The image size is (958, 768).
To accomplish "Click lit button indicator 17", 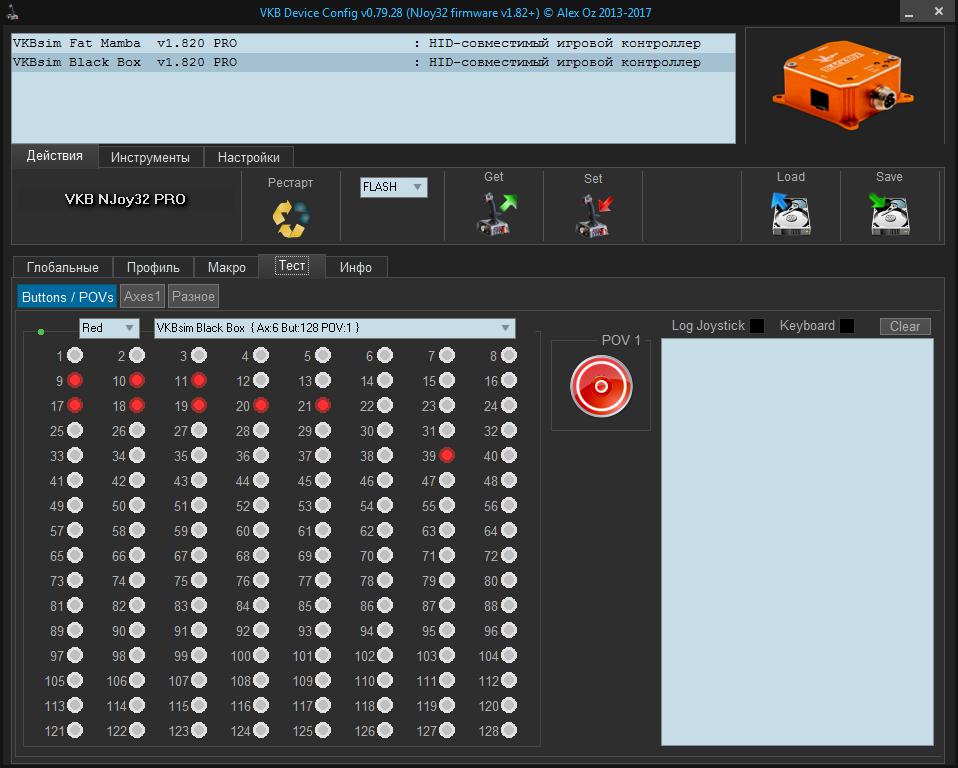I will tap(75, 405).
